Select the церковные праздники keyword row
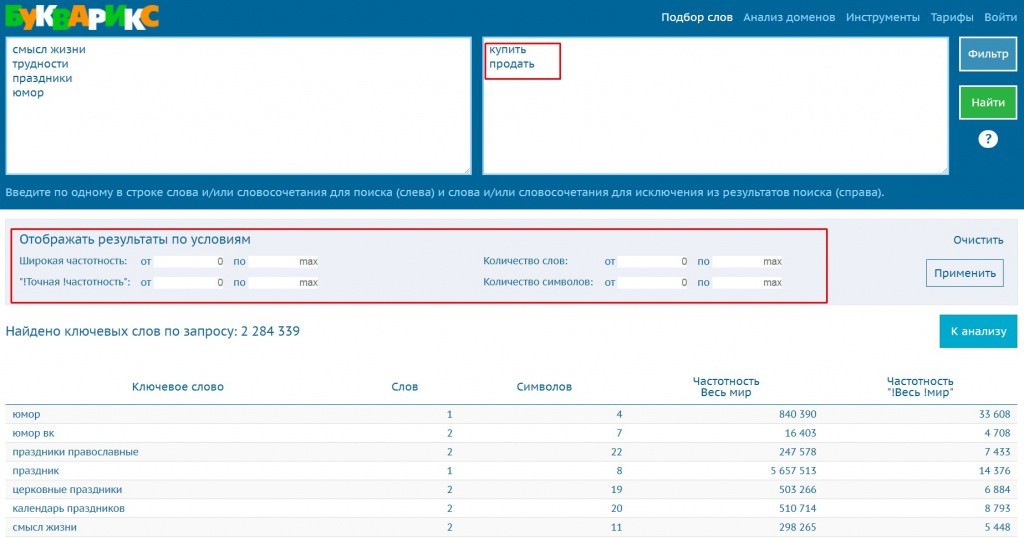This screenshot has width=1024, height=539. (x=67, y=490)
